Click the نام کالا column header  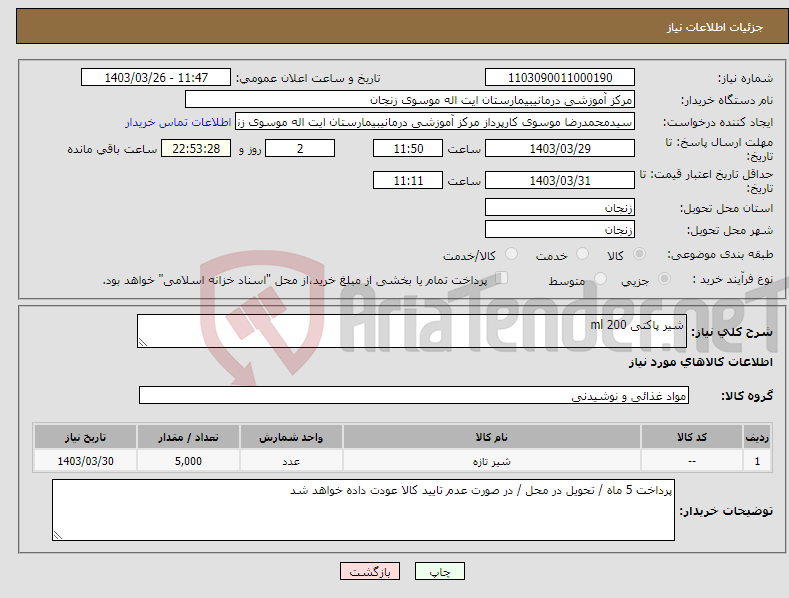point(492,437)
